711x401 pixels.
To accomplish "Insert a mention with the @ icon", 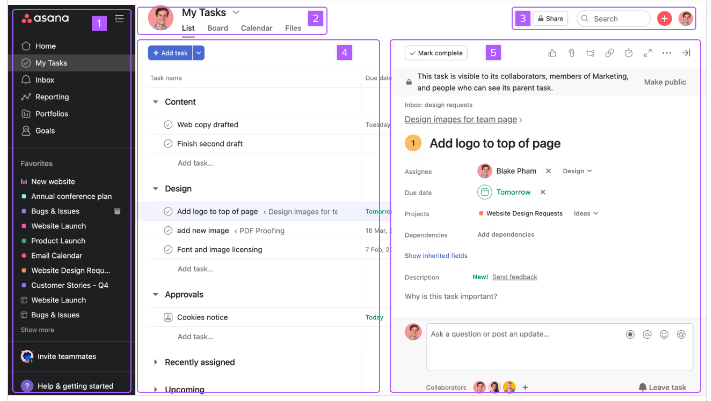I will [647, 334].
